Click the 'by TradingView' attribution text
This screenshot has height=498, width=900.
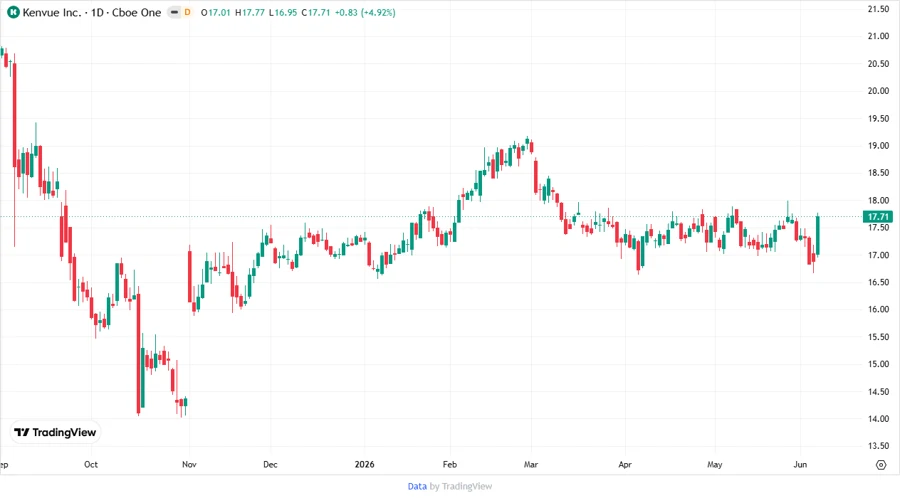(x=461, y=486)
